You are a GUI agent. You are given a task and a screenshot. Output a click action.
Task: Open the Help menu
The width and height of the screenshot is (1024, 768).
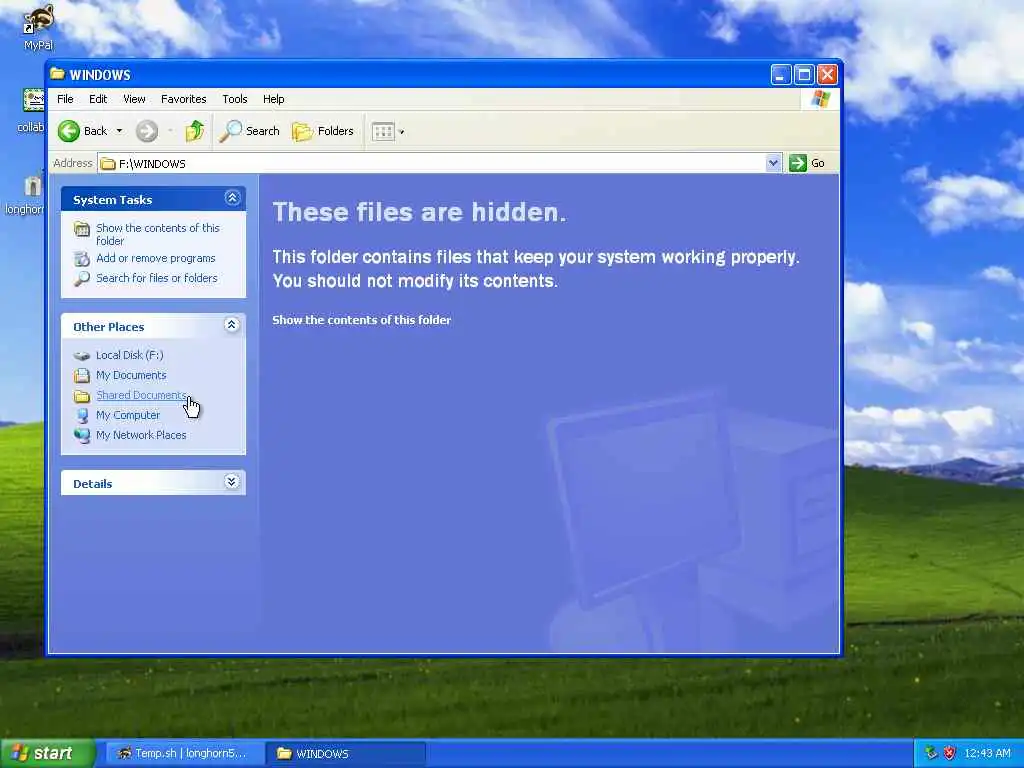click(x=274, y=99)
